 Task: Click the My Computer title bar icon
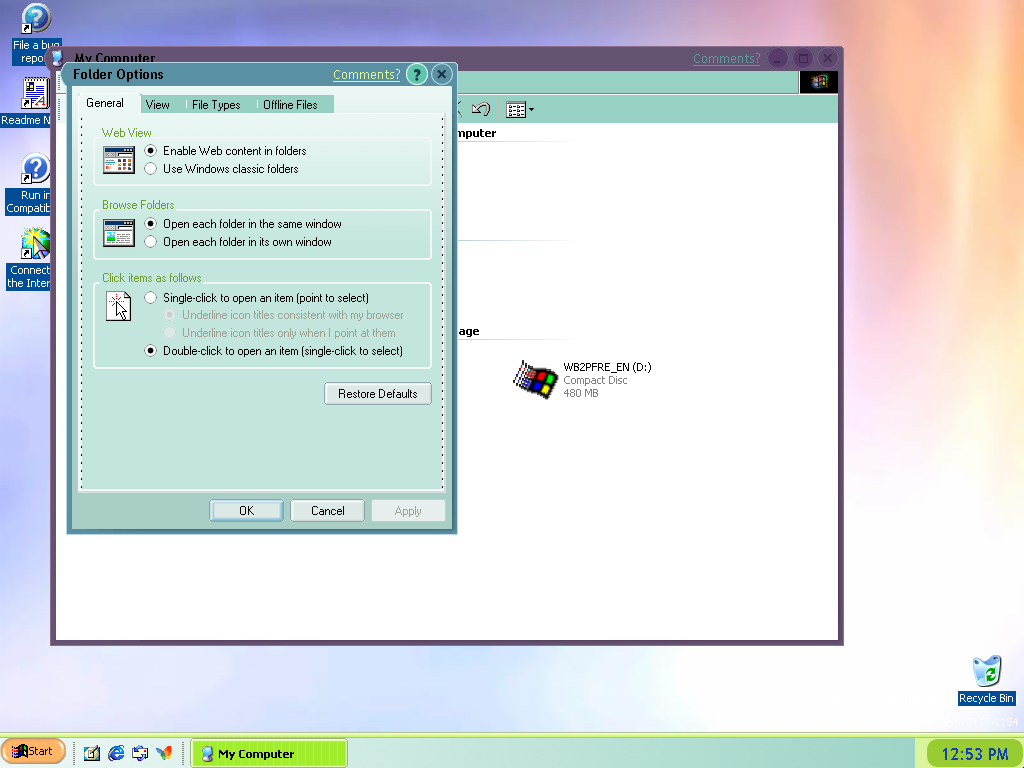point(57,57)
